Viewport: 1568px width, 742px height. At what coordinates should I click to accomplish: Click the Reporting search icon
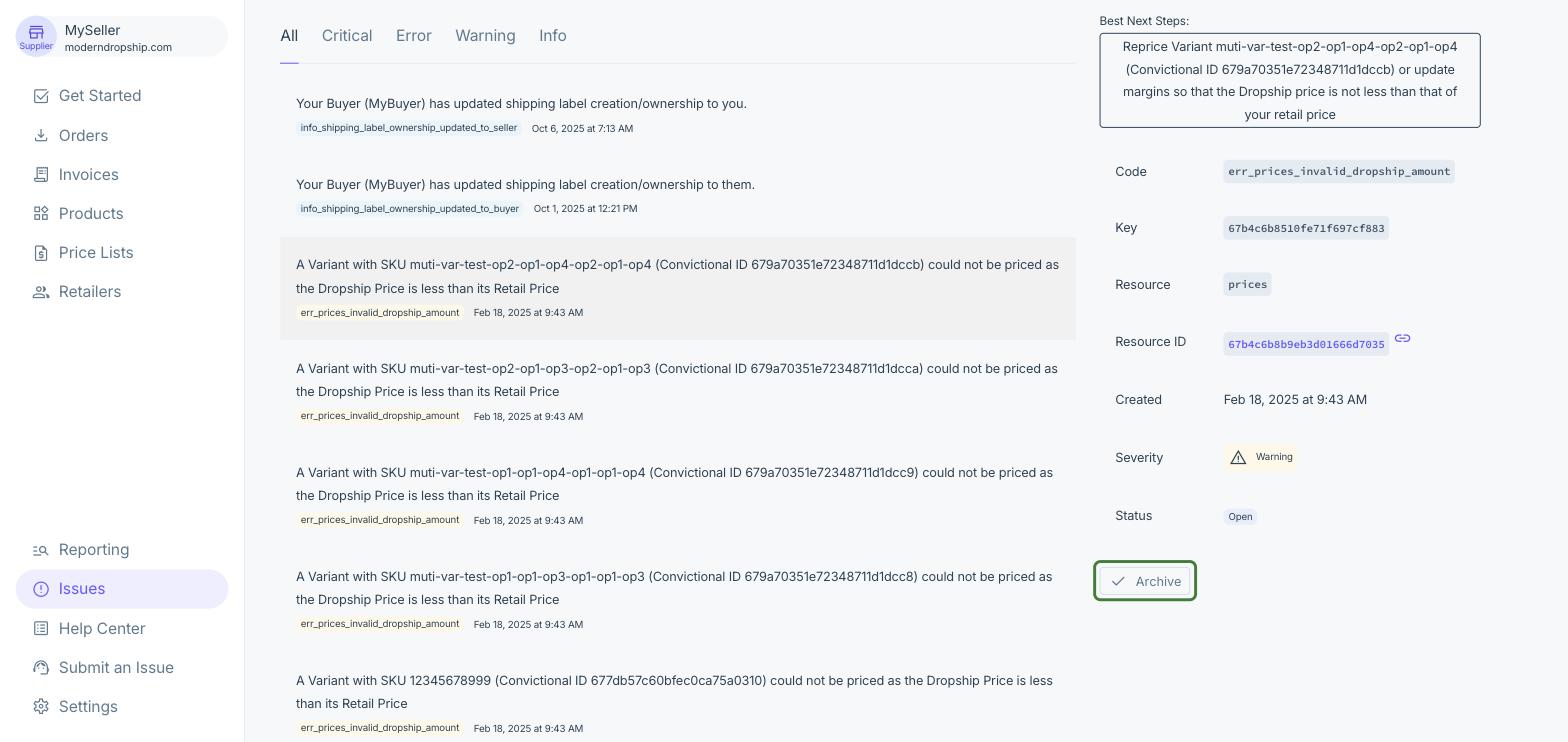click(x=41, y=550)
